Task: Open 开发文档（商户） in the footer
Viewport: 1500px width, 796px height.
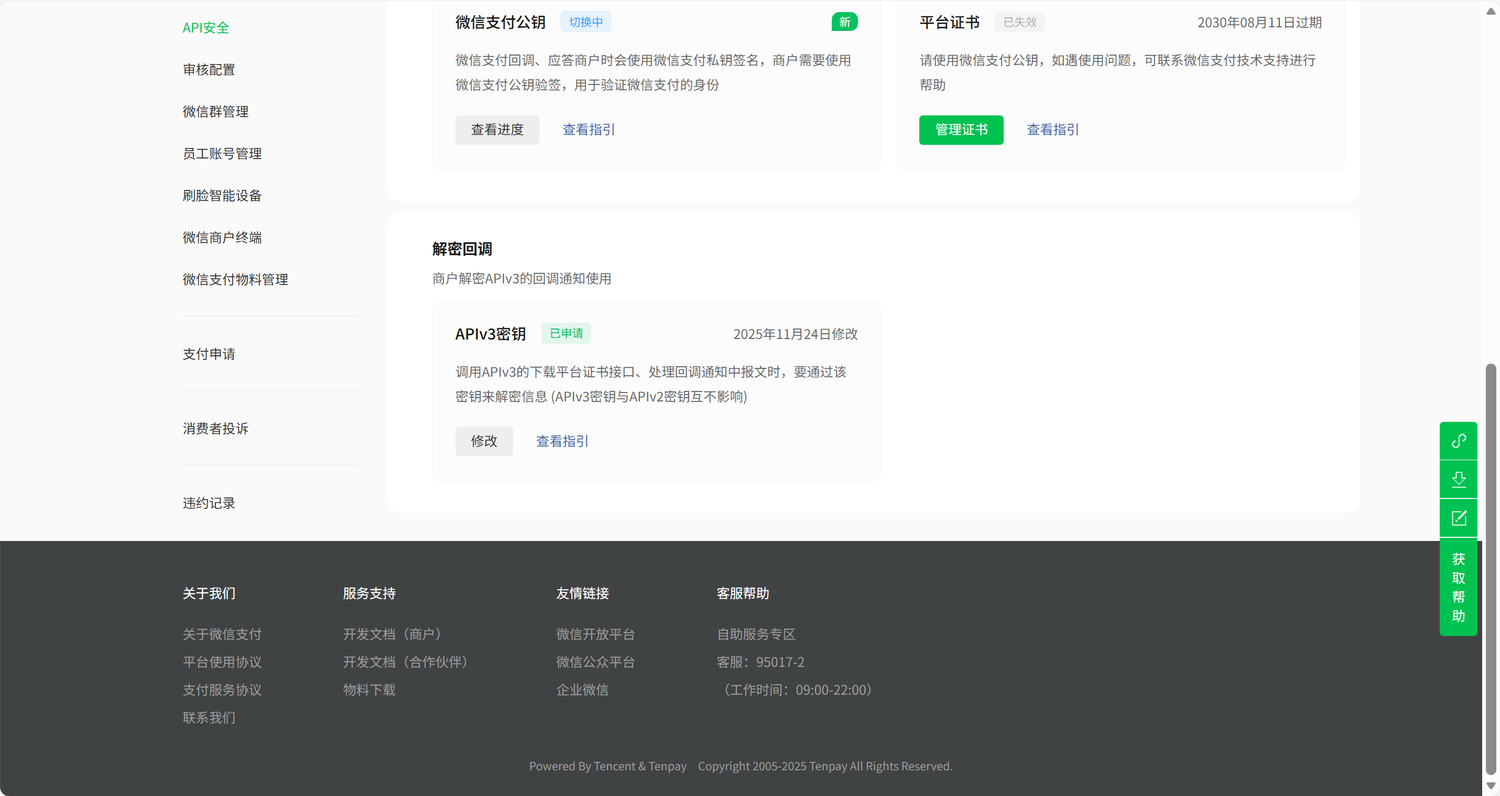Action: coord(396,635)
